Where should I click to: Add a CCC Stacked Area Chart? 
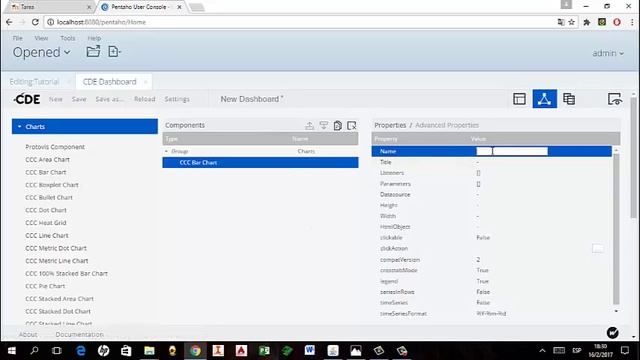point(60,299)
